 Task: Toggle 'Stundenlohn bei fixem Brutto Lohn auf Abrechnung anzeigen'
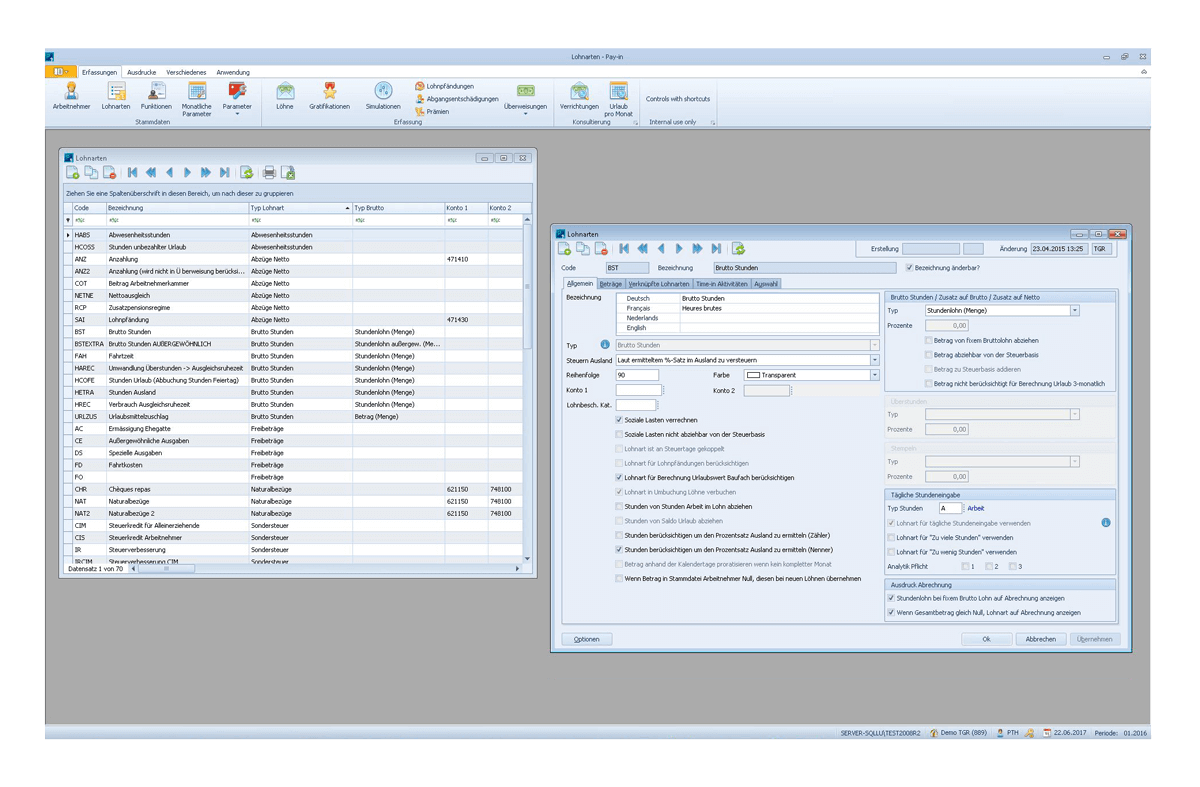(891, 598)
